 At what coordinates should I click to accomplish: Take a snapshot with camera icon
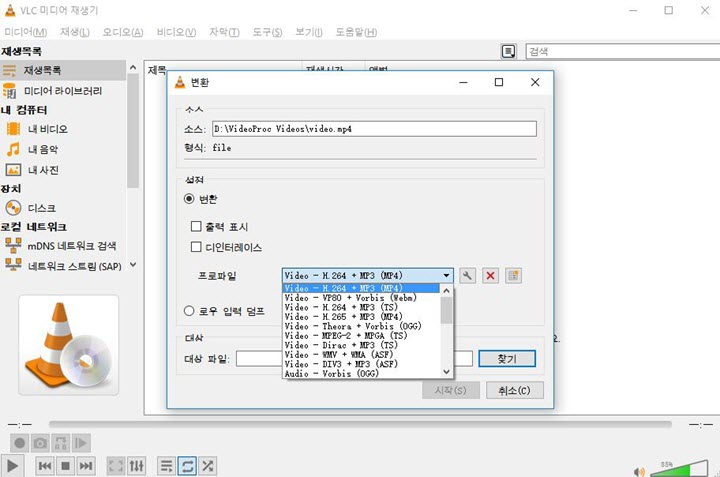(40, 443)
